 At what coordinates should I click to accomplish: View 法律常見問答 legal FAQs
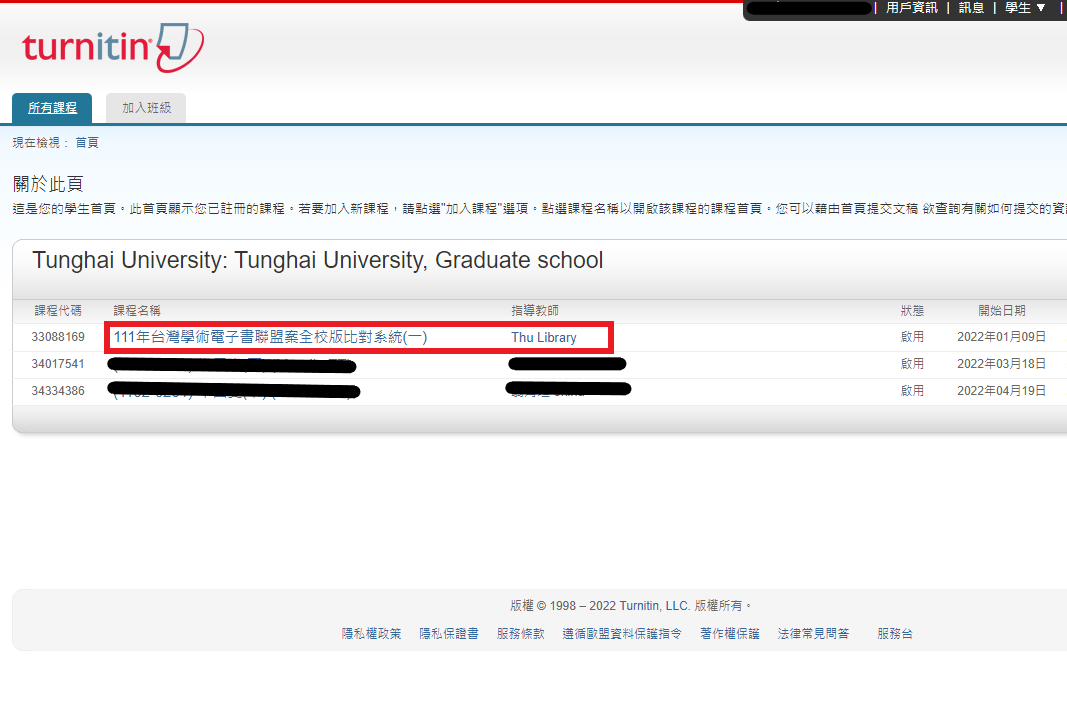point(814,633)
